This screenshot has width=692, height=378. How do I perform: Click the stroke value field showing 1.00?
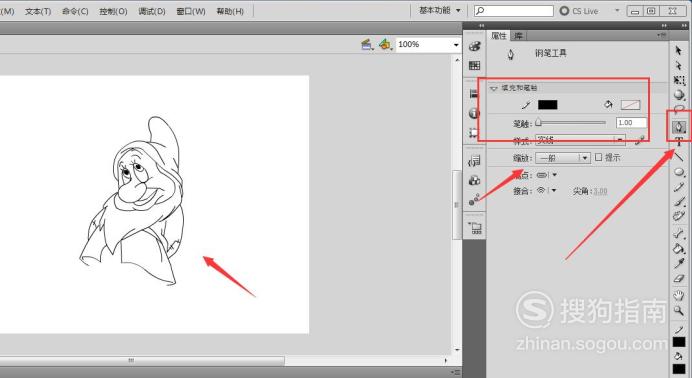tap(631, 123)
